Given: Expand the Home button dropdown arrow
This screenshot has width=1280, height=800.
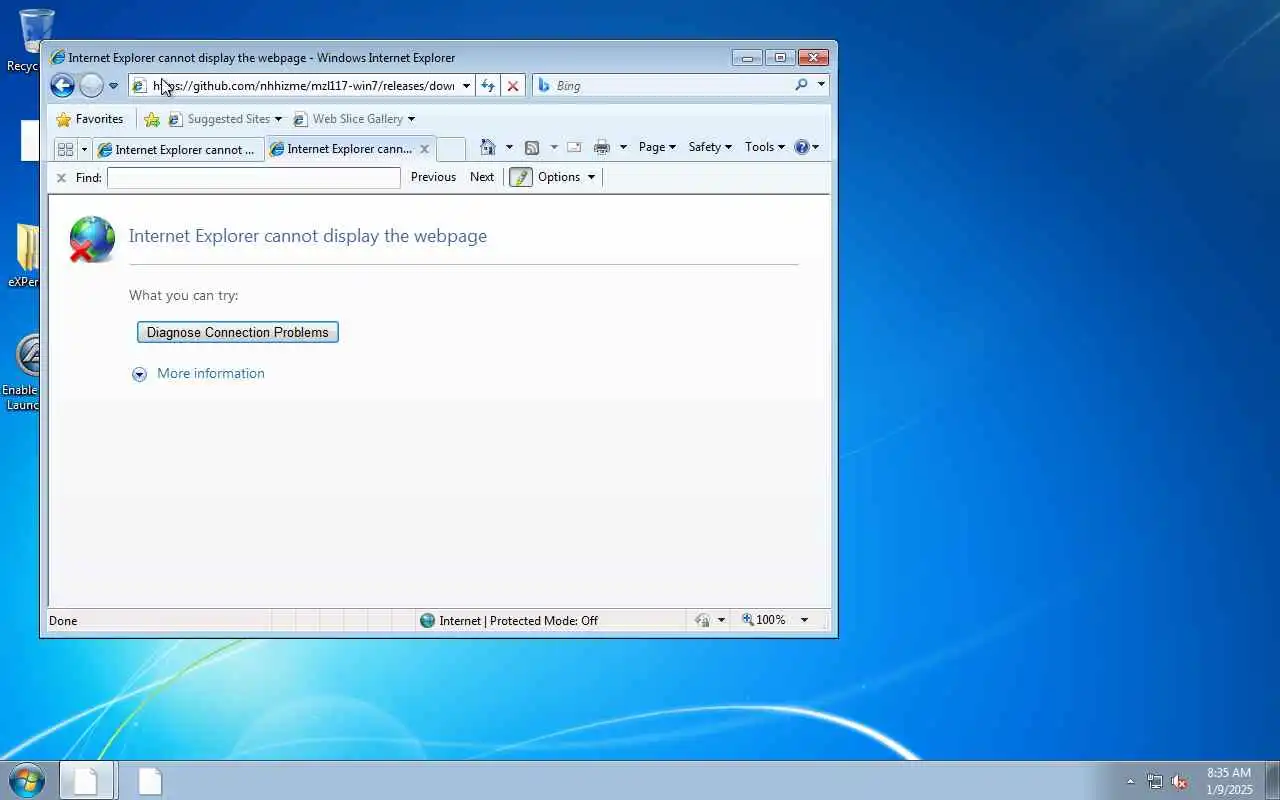Looking at the screenshot, I should 509,147.
